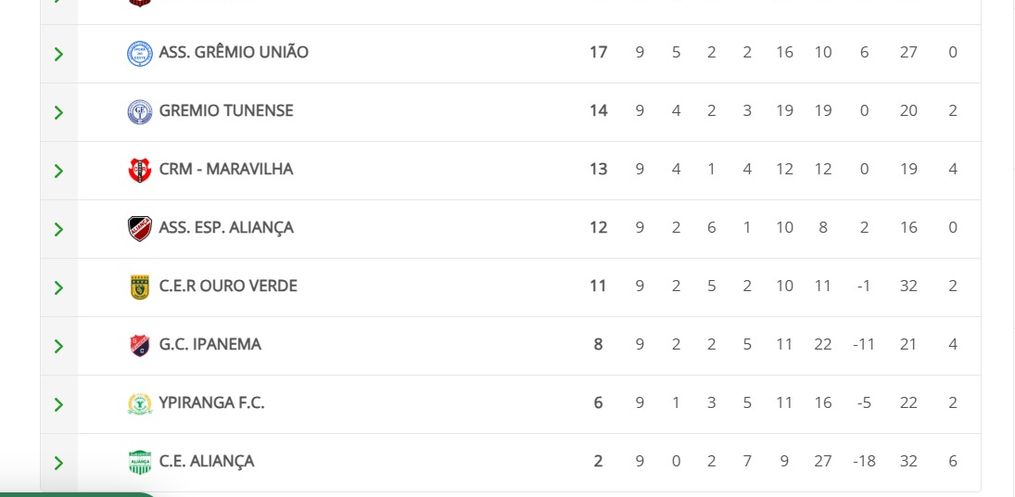Click the C.E. Aliança team crest
This screenshot has width=1015, height=497.
pyautogui.click(x=139, y=462)
